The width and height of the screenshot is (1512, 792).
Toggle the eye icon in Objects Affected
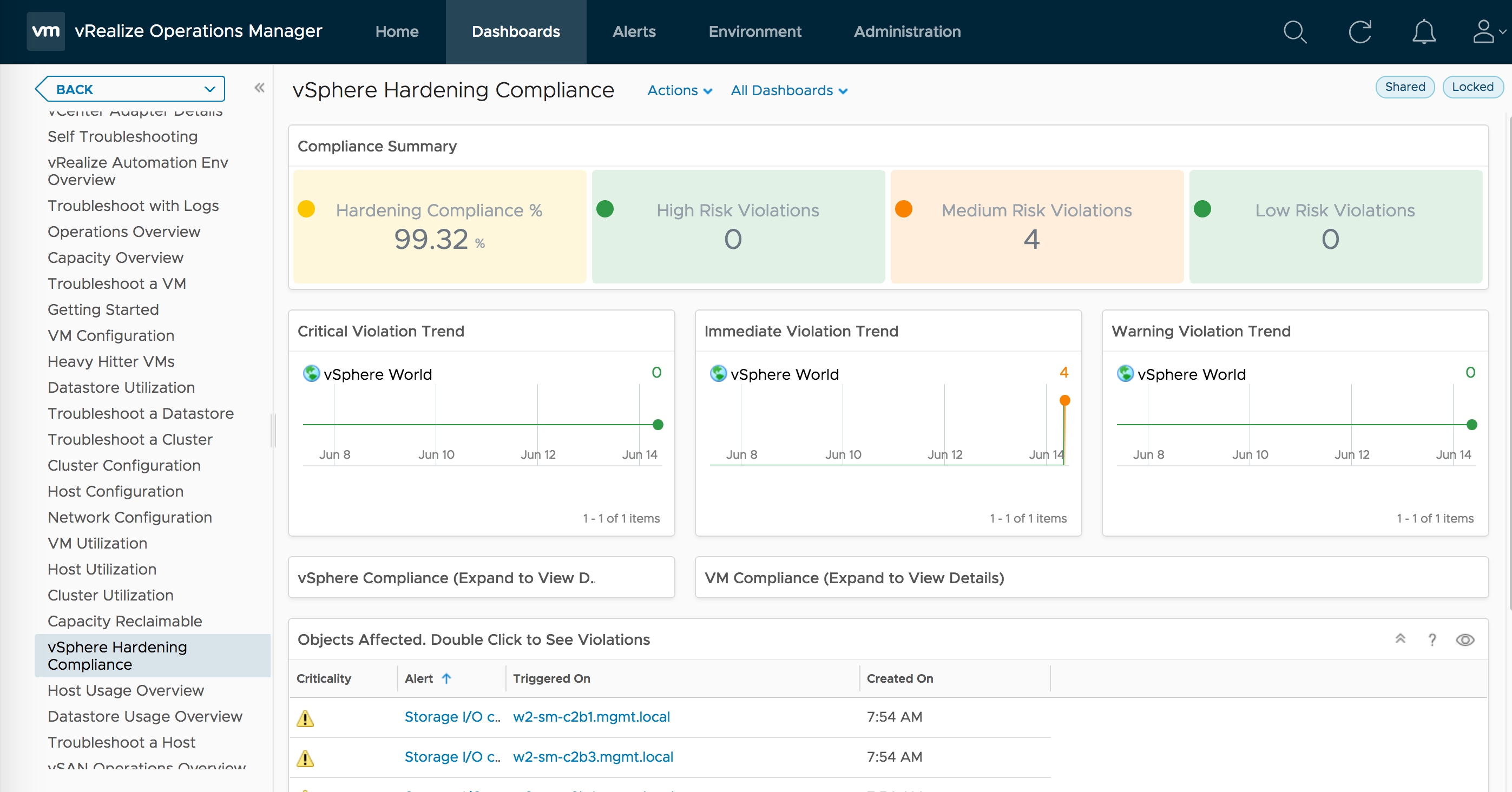click(1465, 639)
